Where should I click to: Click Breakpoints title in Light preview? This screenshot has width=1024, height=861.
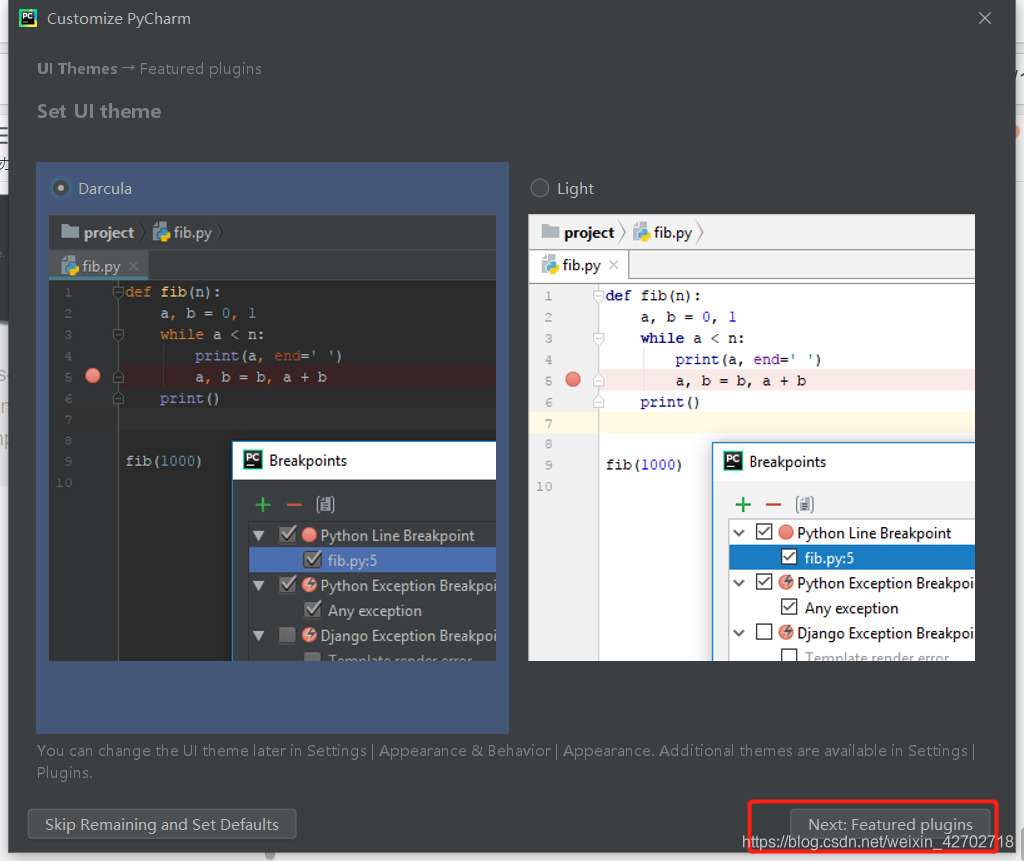[x=788, y=462]
